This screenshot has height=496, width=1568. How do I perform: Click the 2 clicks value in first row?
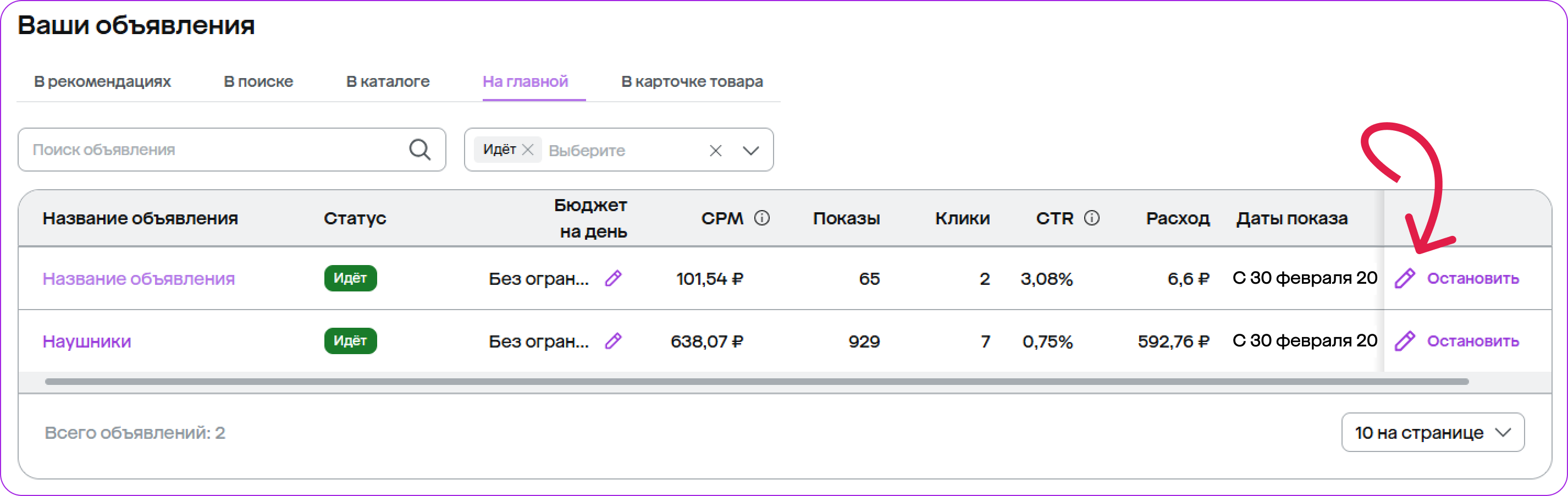coord(984,279)
